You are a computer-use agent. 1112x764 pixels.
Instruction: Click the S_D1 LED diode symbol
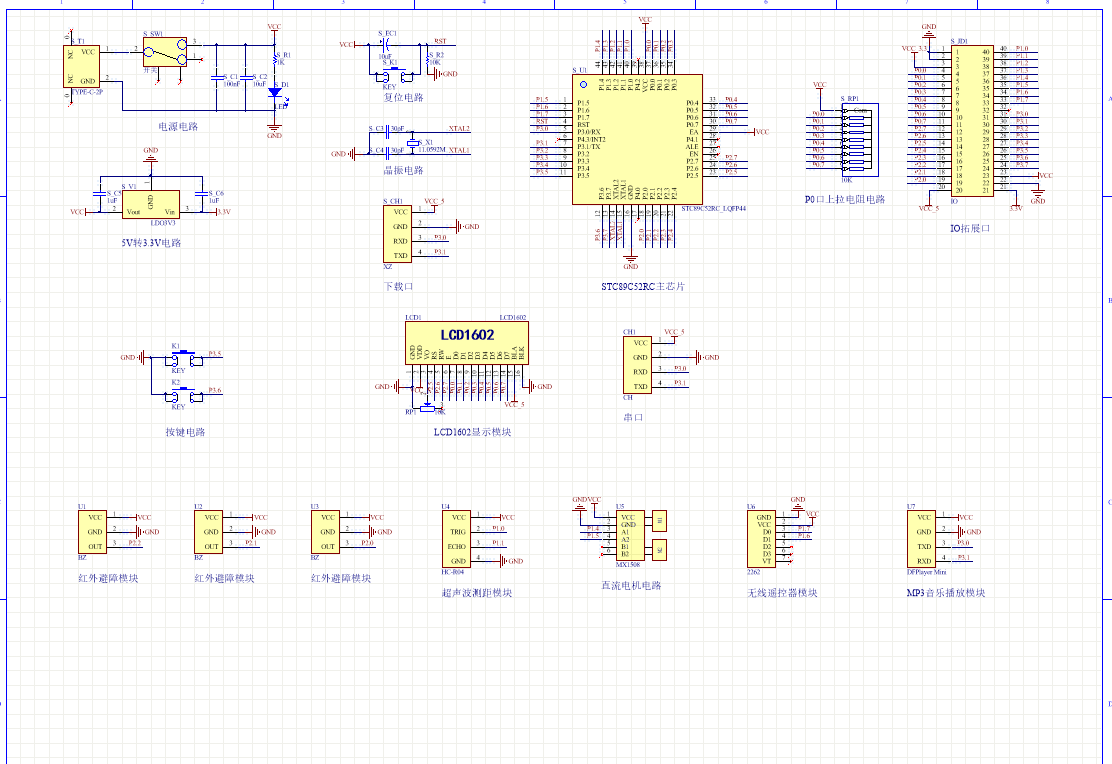[275, 93]
